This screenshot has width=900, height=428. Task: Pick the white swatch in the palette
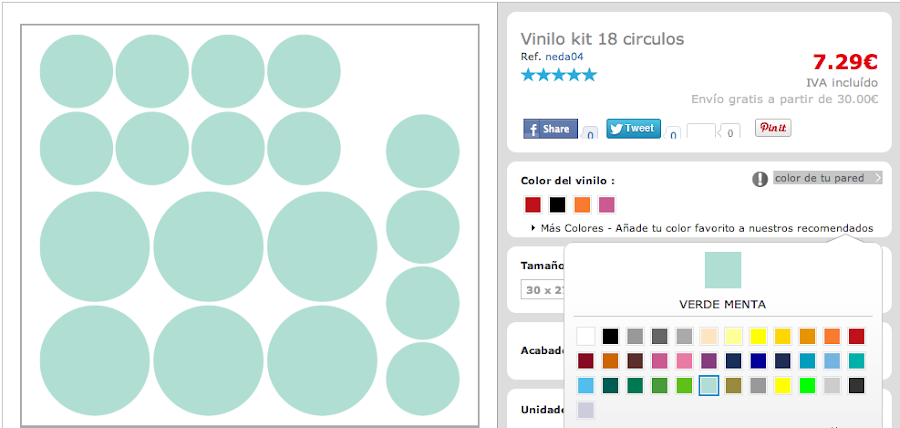(x=586, y=337)
